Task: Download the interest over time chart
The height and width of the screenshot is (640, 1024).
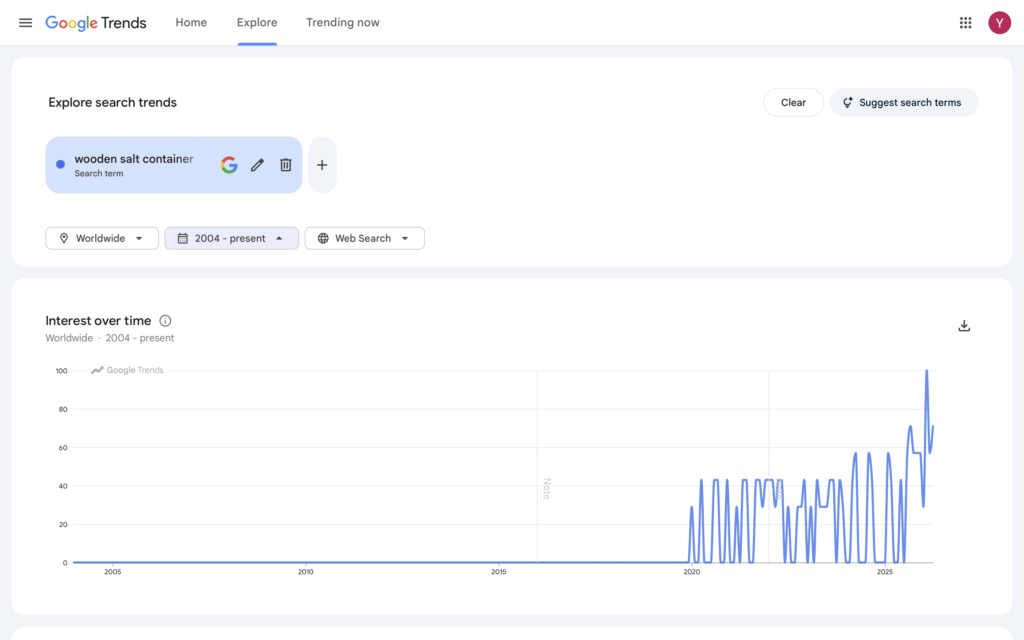Action: [964, 326]
